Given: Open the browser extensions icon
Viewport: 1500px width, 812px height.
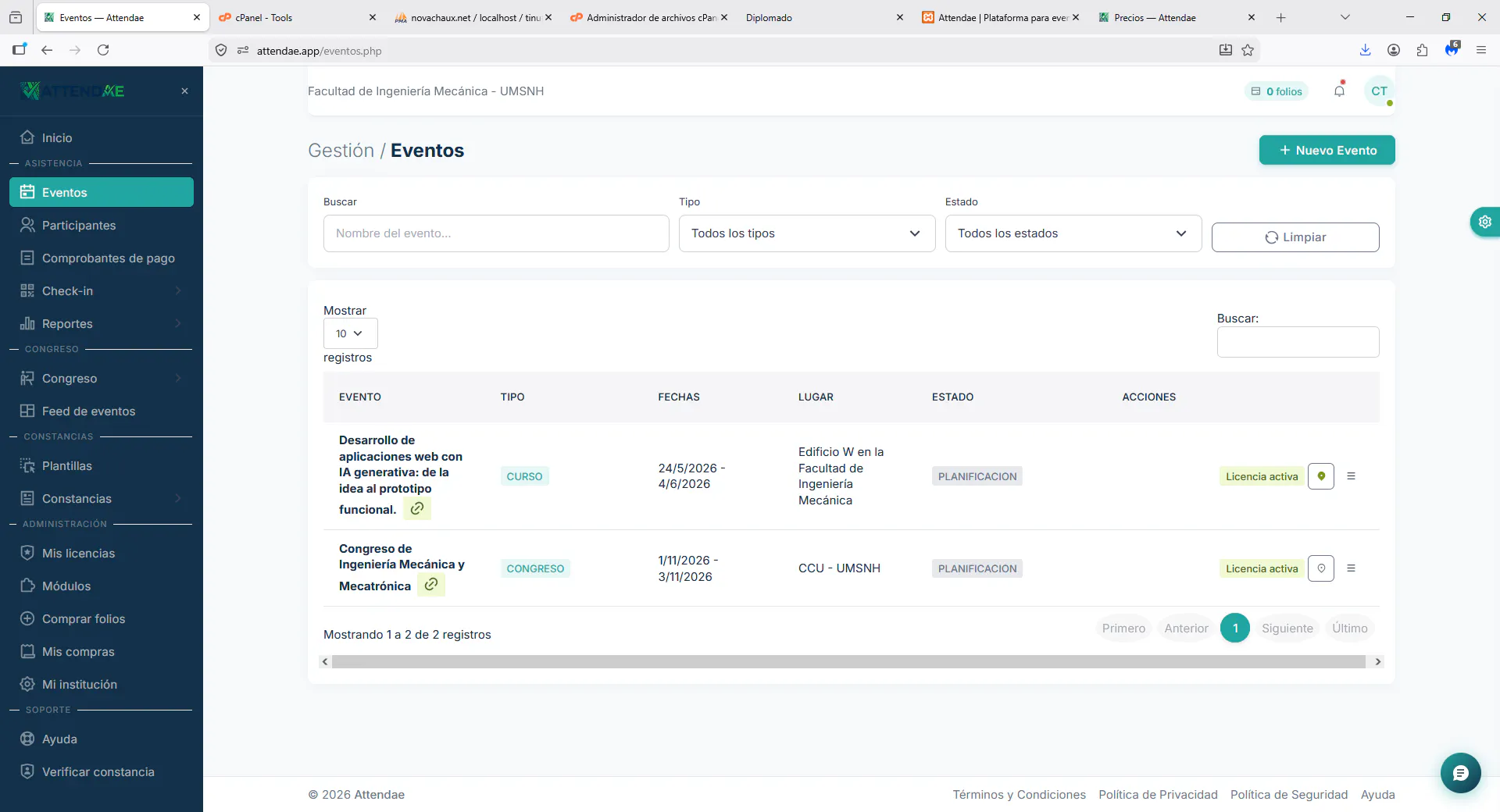Looking at the screenshot, I should coord(1422,50).
